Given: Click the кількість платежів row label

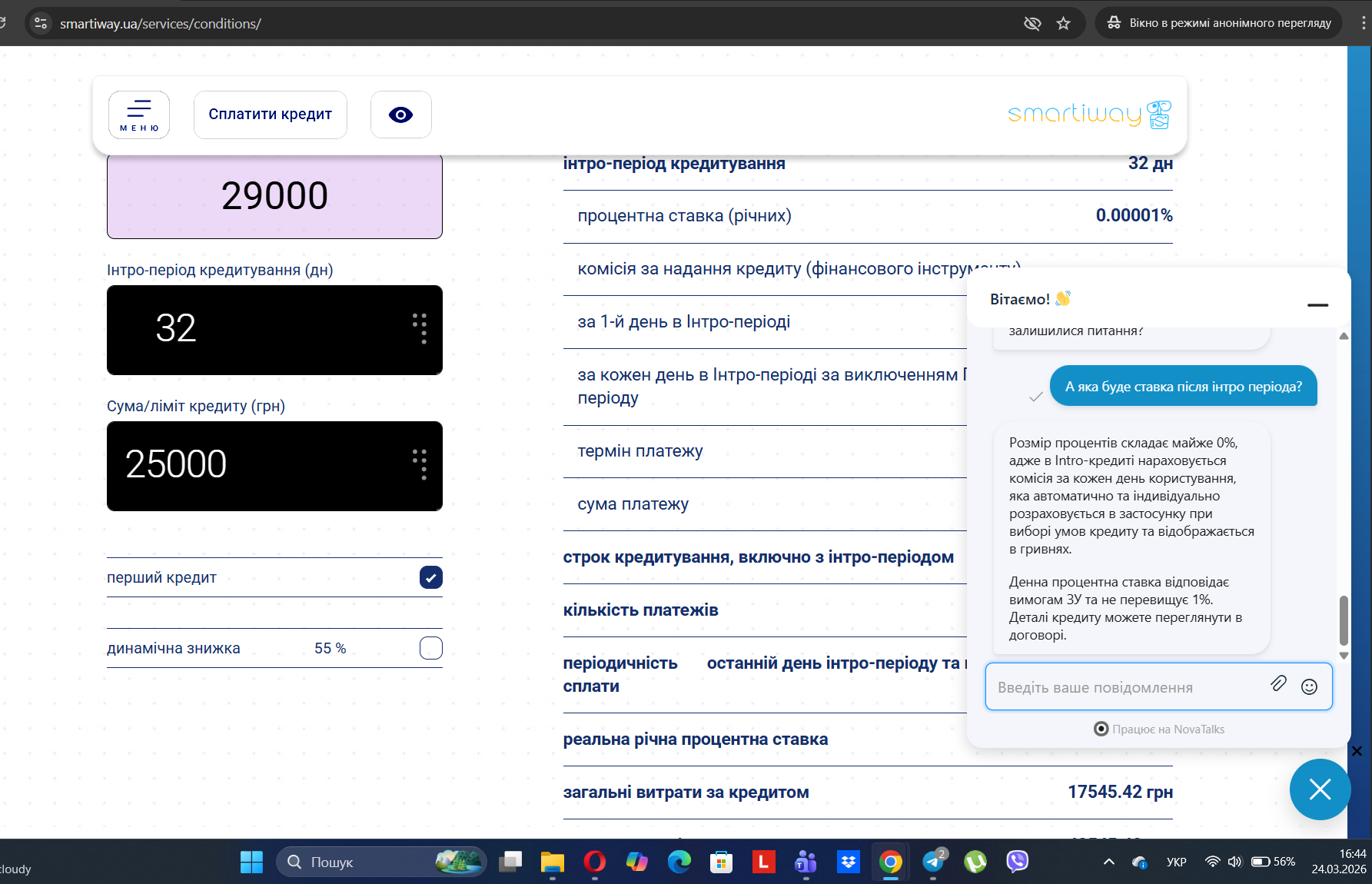Looking at the screenshot, I should pos(641,610).
